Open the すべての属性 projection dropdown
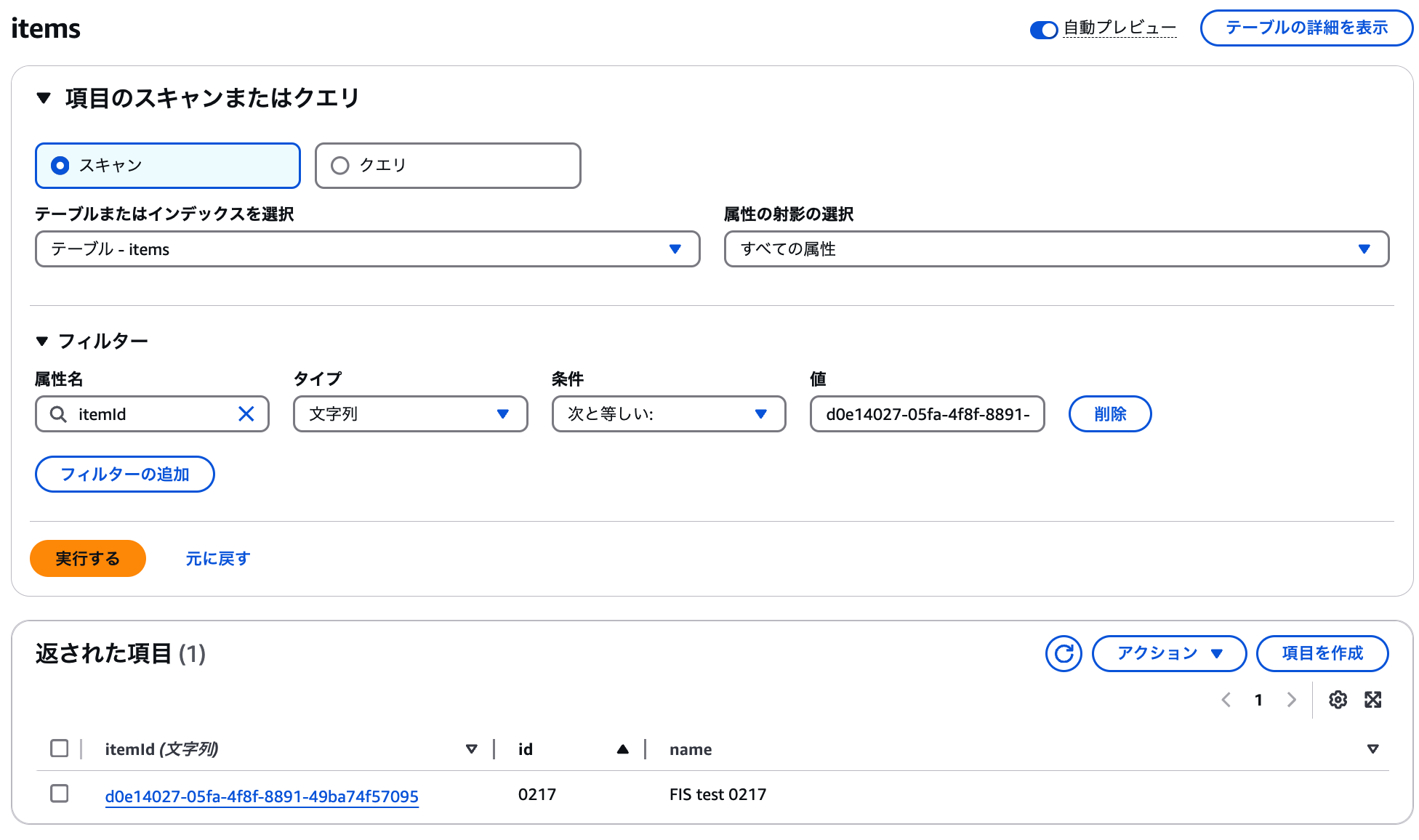The height and width of the screenshot is (840, 1419). pyautogui.click(x=1056, y=249)
